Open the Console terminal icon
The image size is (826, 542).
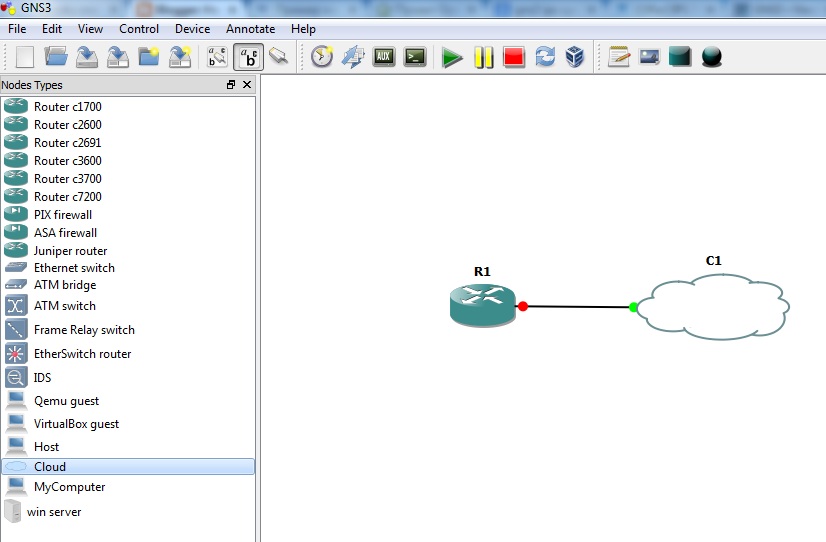click(x=415, y=56)
